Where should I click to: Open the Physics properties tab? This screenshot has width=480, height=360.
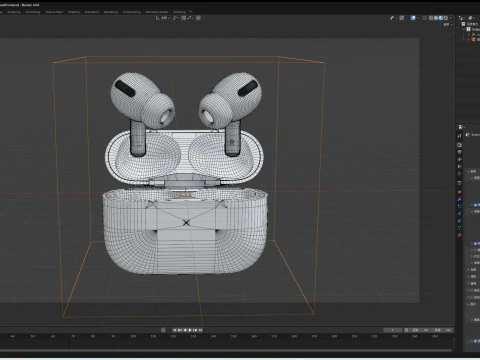(459, 213)
